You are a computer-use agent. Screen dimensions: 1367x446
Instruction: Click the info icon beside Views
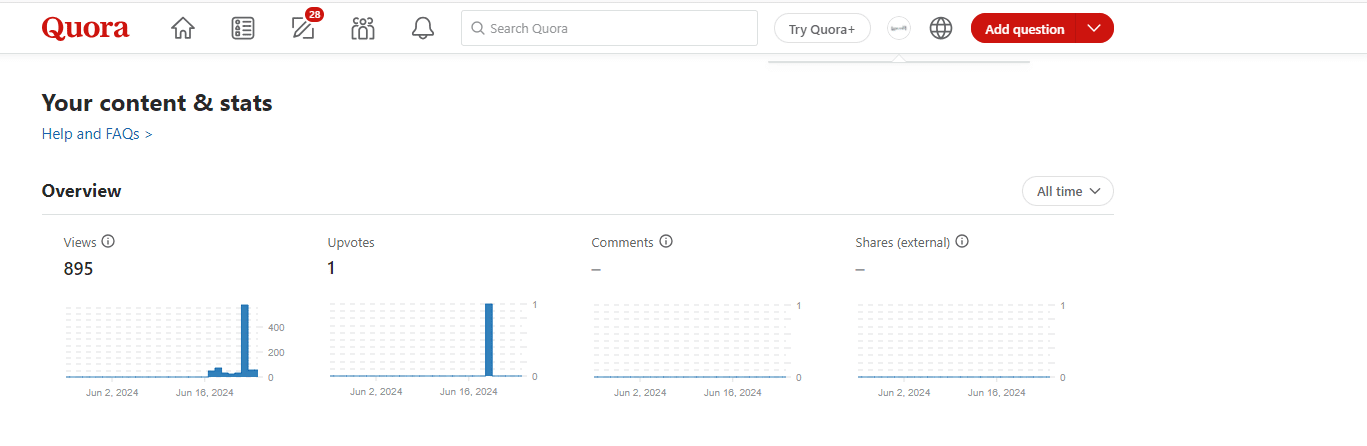(x=108, y=242)
